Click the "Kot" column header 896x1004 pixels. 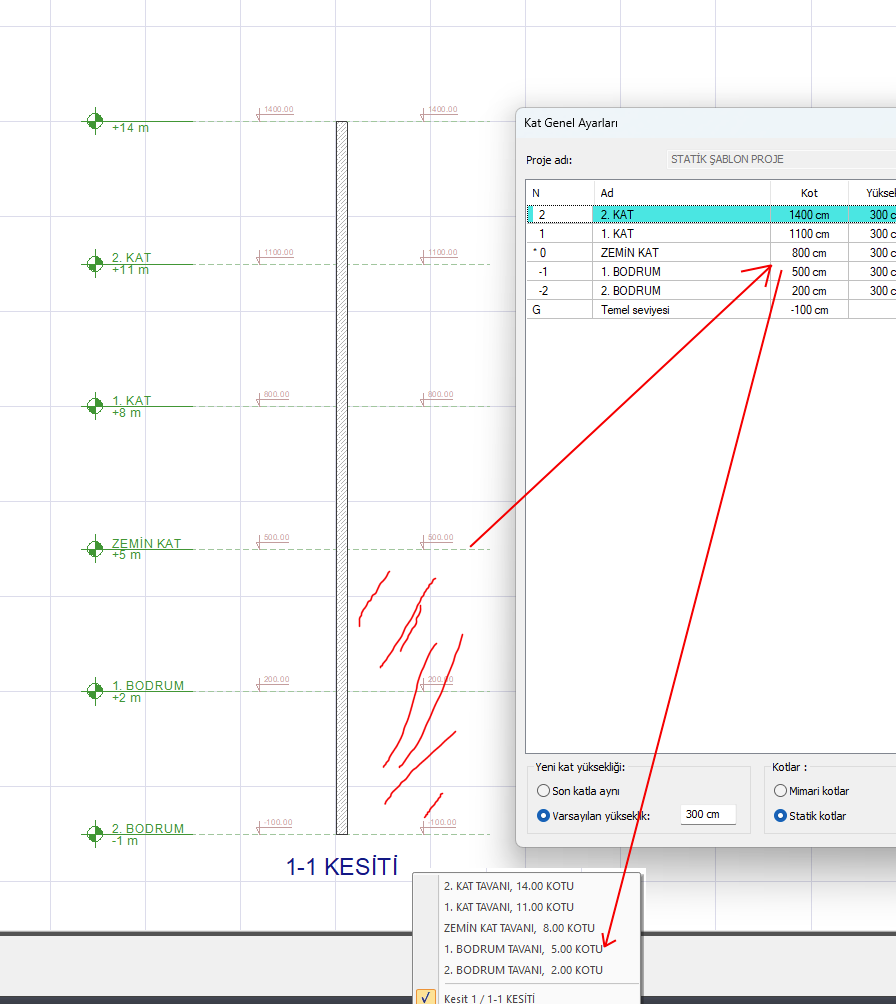point(809,193)
